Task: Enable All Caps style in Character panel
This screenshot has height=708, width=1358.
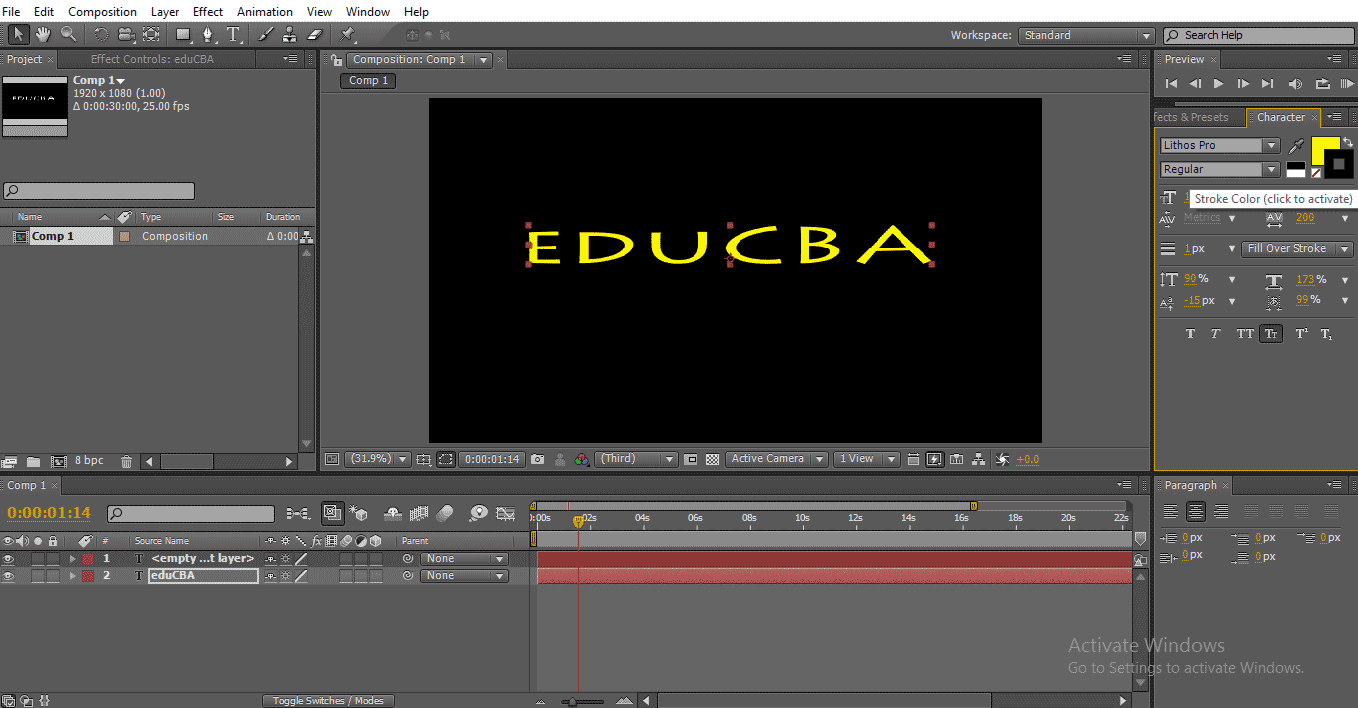Action: (x=1244, y=334)
